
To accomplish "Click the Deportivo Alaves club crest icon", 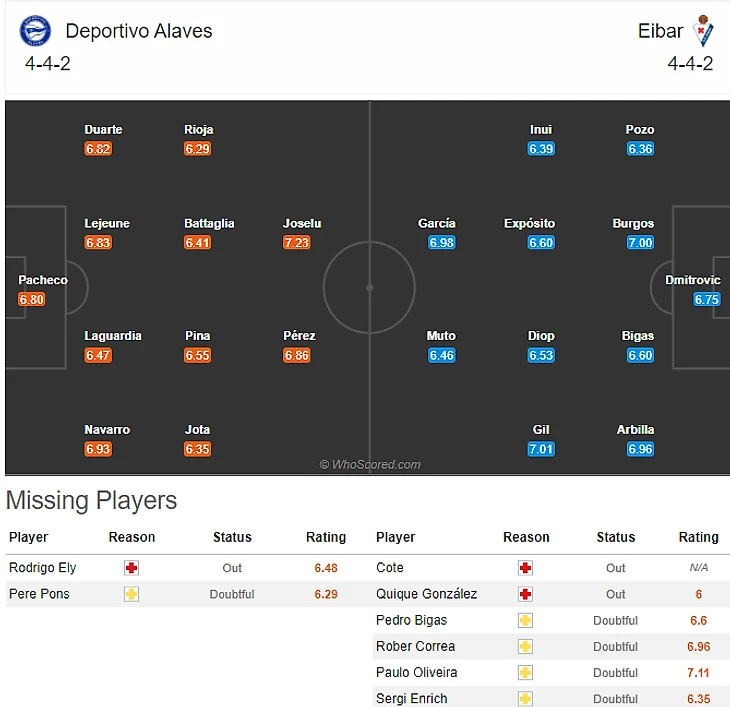I will coord(35,31).
